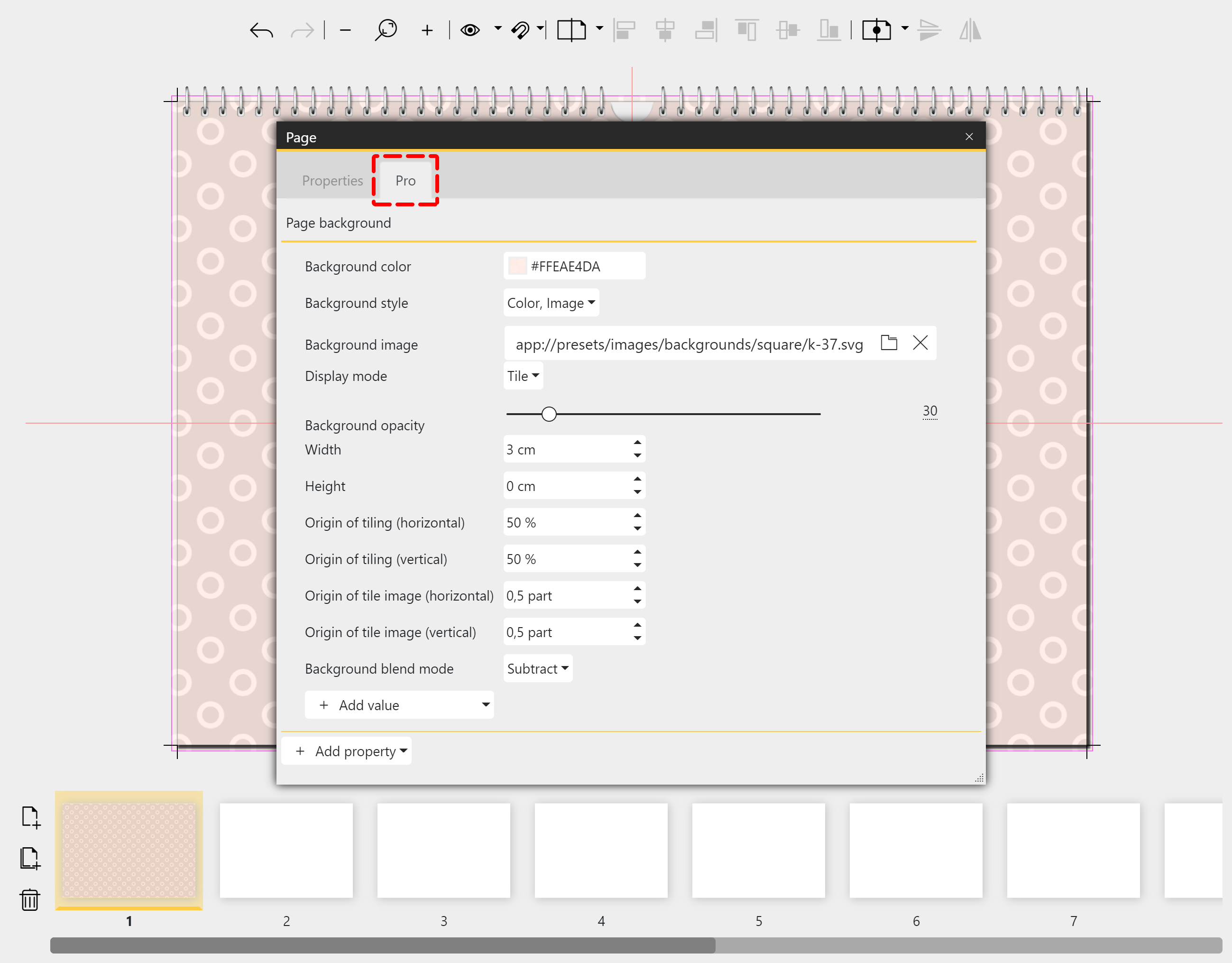Click the Background color swatch
Screen dimensions: 1232x963
[x=517, y=266]
